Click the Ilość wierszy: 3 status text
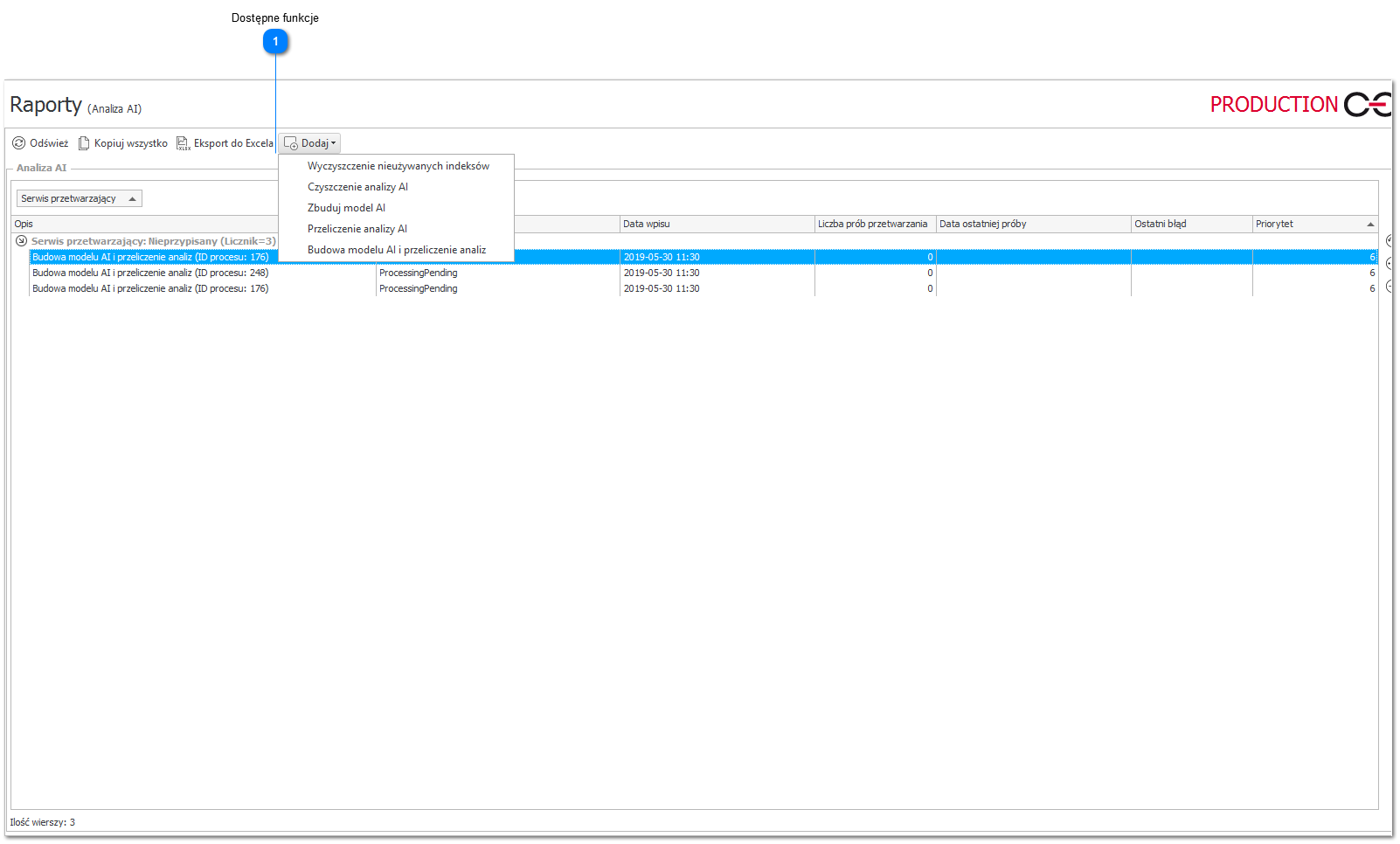This screenshot has height=844, width=1400. pos(43,822)
